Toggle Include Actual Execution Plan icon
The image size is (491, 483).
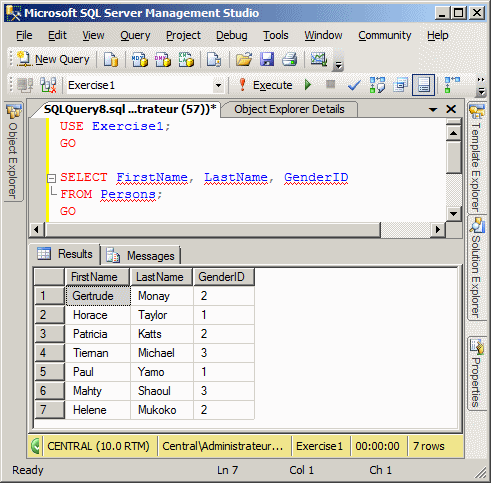(x=452, y=85)
